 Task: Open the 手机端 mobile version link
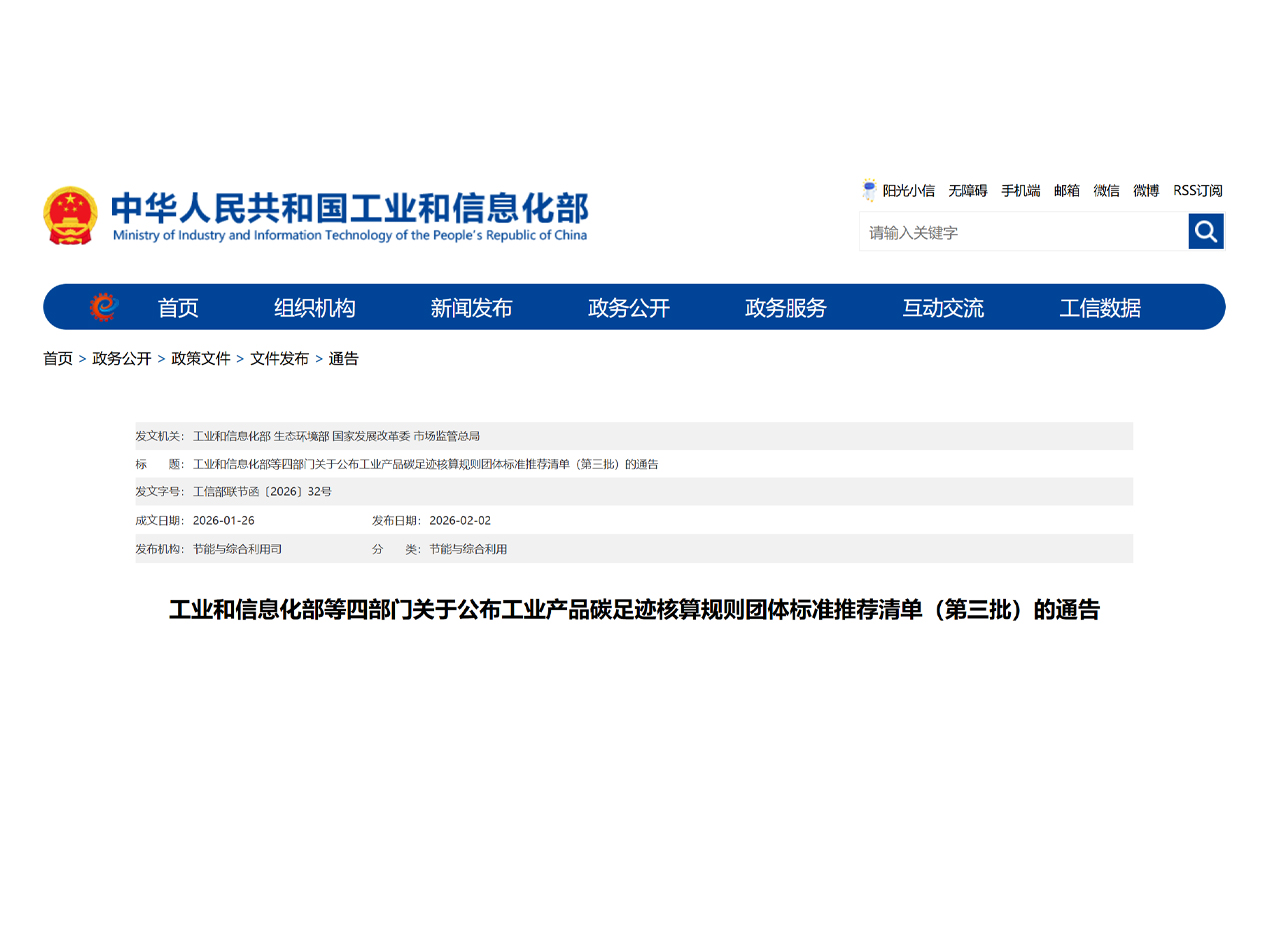[x=1020, y=191]
